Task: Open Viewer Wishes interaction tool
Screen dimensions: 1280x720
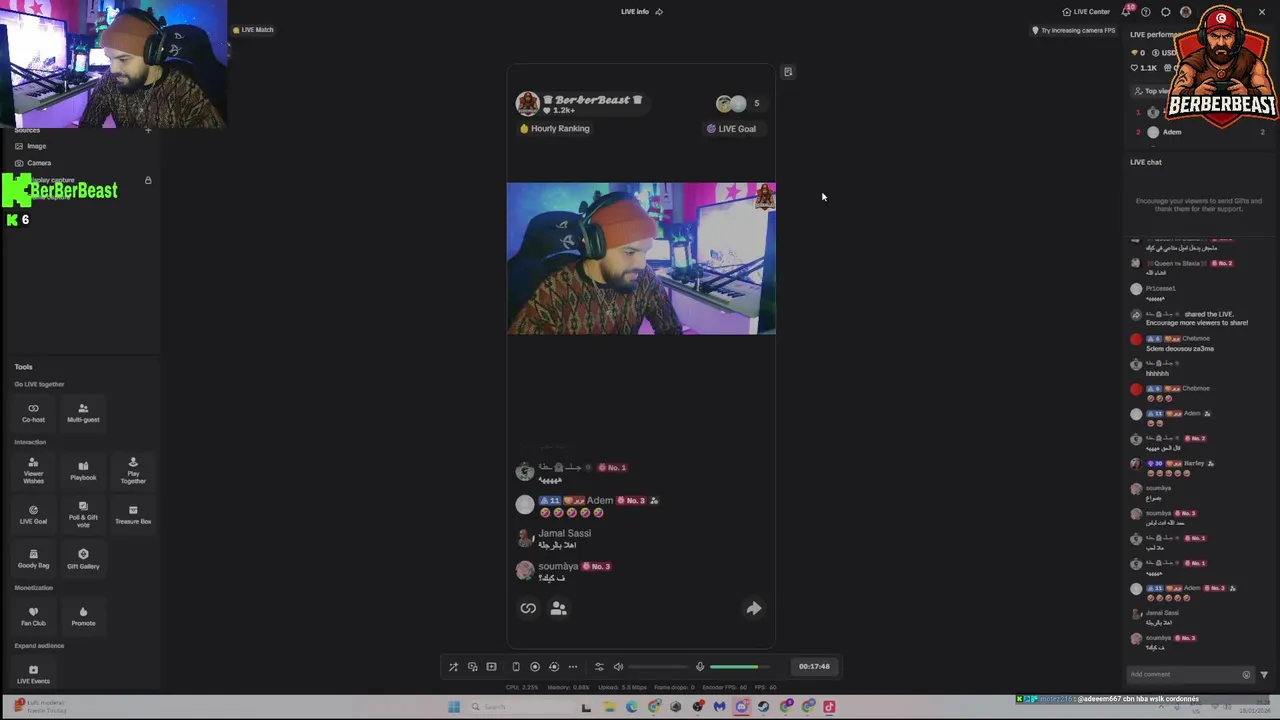Action: 33,470
